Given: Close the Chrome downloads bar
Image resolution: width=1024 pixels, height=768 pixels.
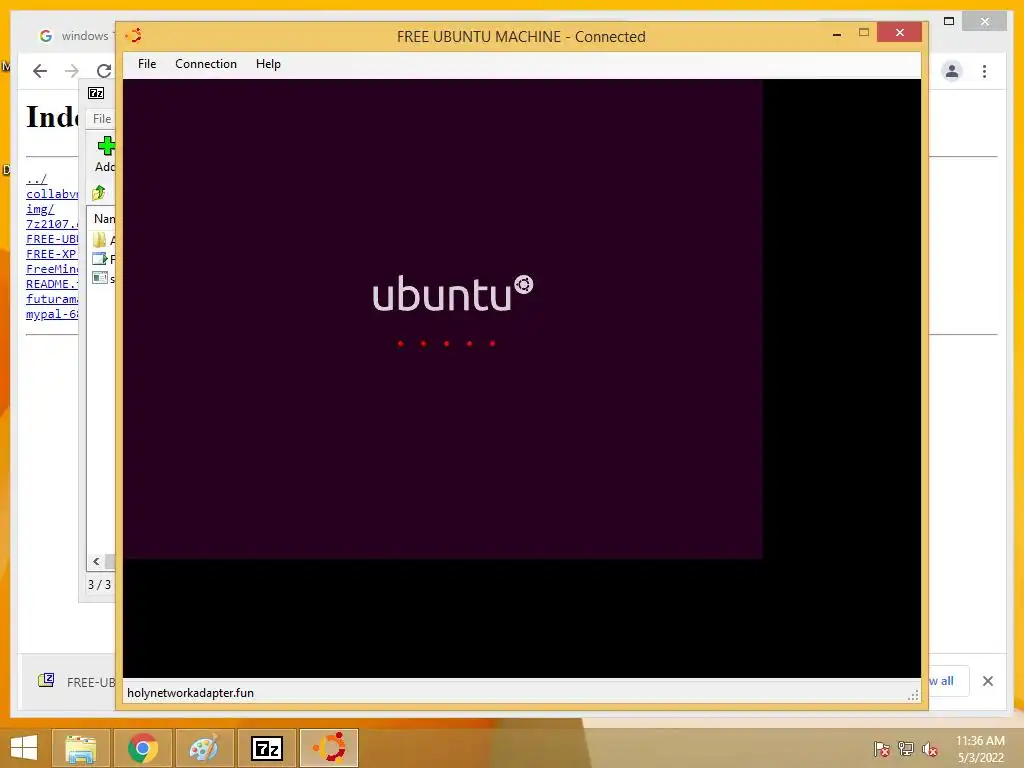Looking at the screenshot, I should [988, 681].
